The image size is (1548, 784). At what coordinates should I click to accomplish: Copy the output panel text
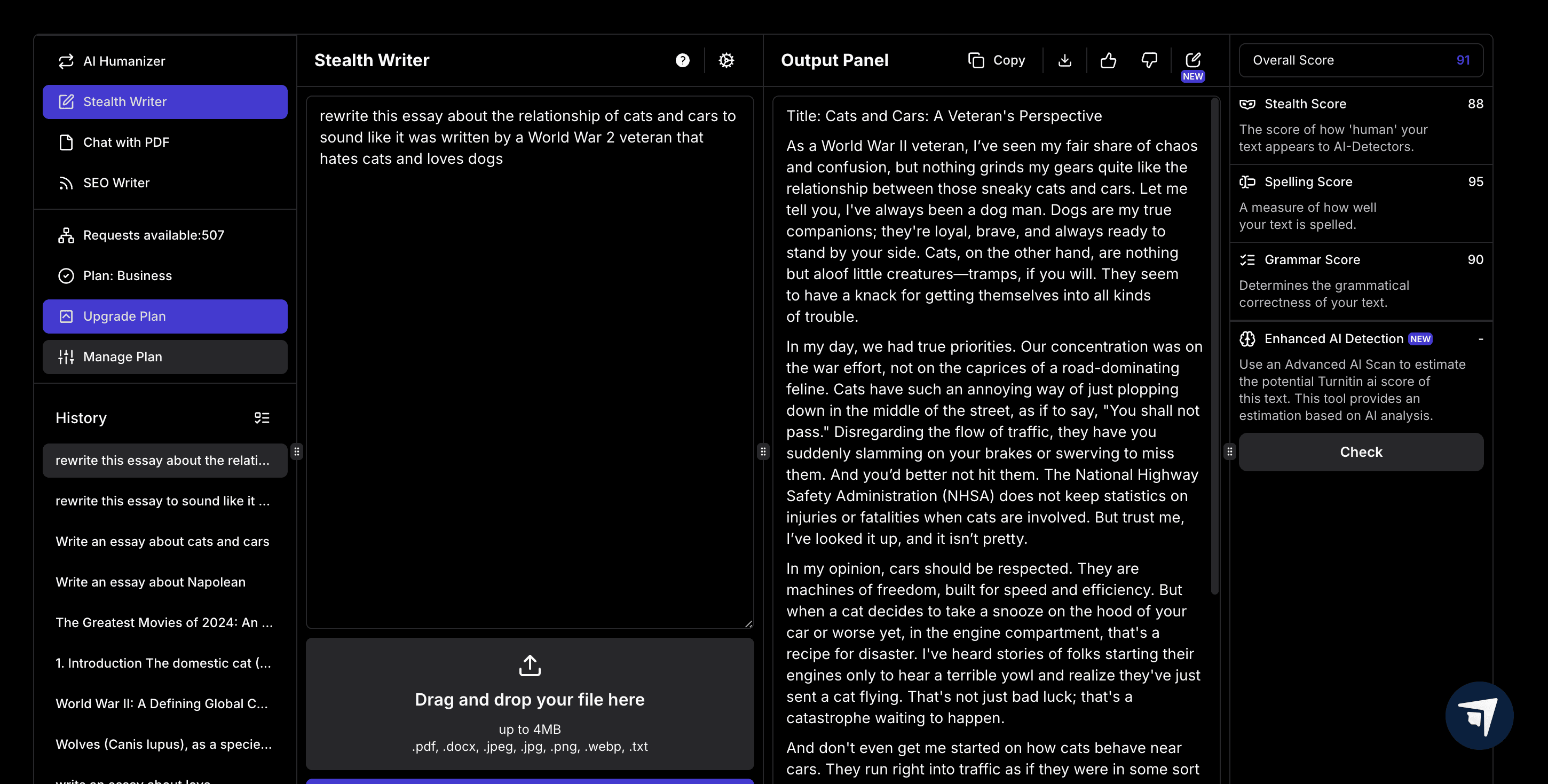[997, 60]
